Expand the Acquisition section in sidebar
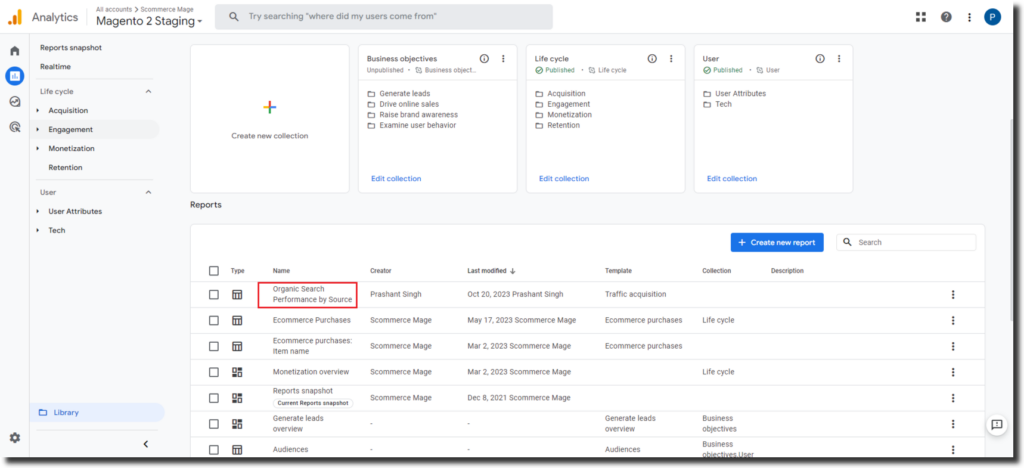 click(38, 111)
